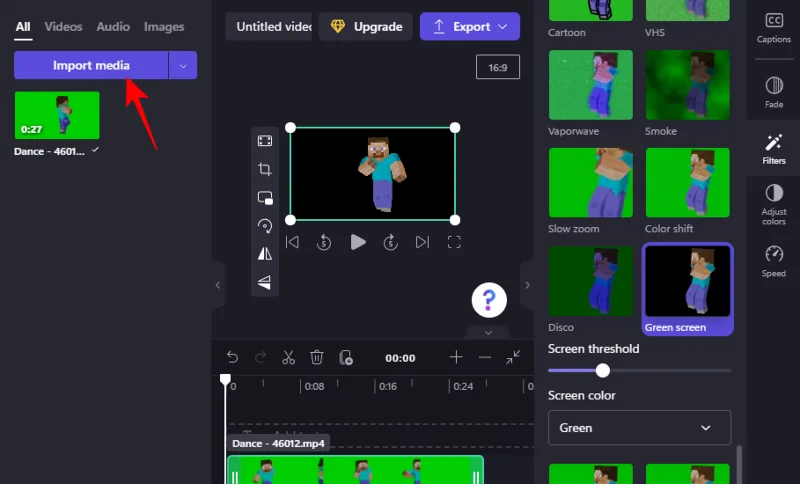The height and width of the screenshot is (484, 800).
Task: Open the Fade panel
Action: pos(773,92)
